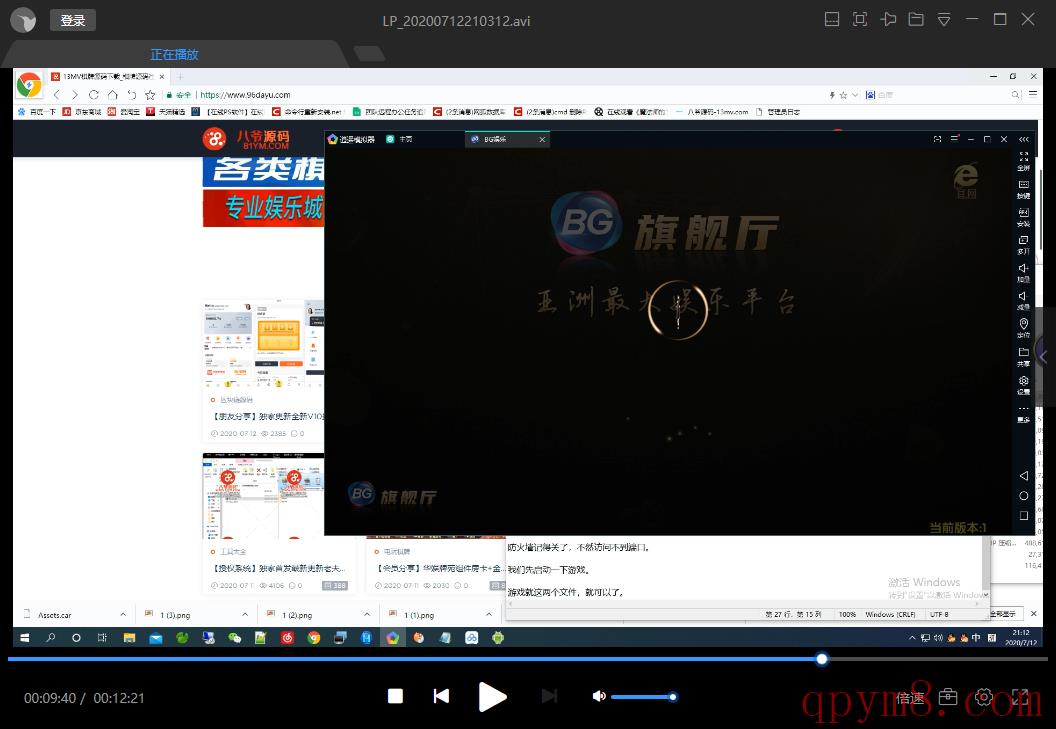
Task: Click File Explorer taskbar icon in video
Action: coord(129,637)
